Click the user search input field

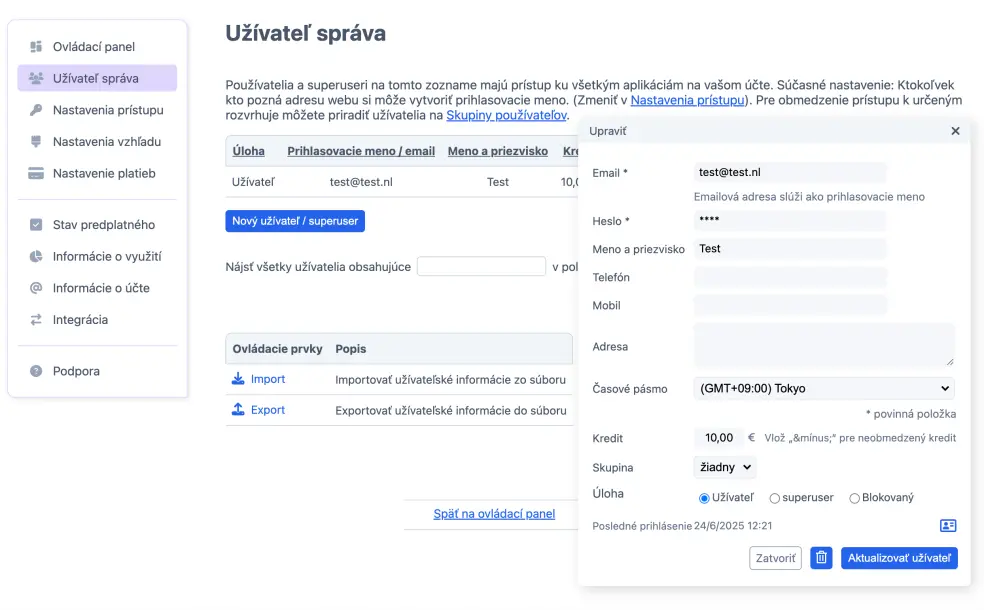coord(481,265)
